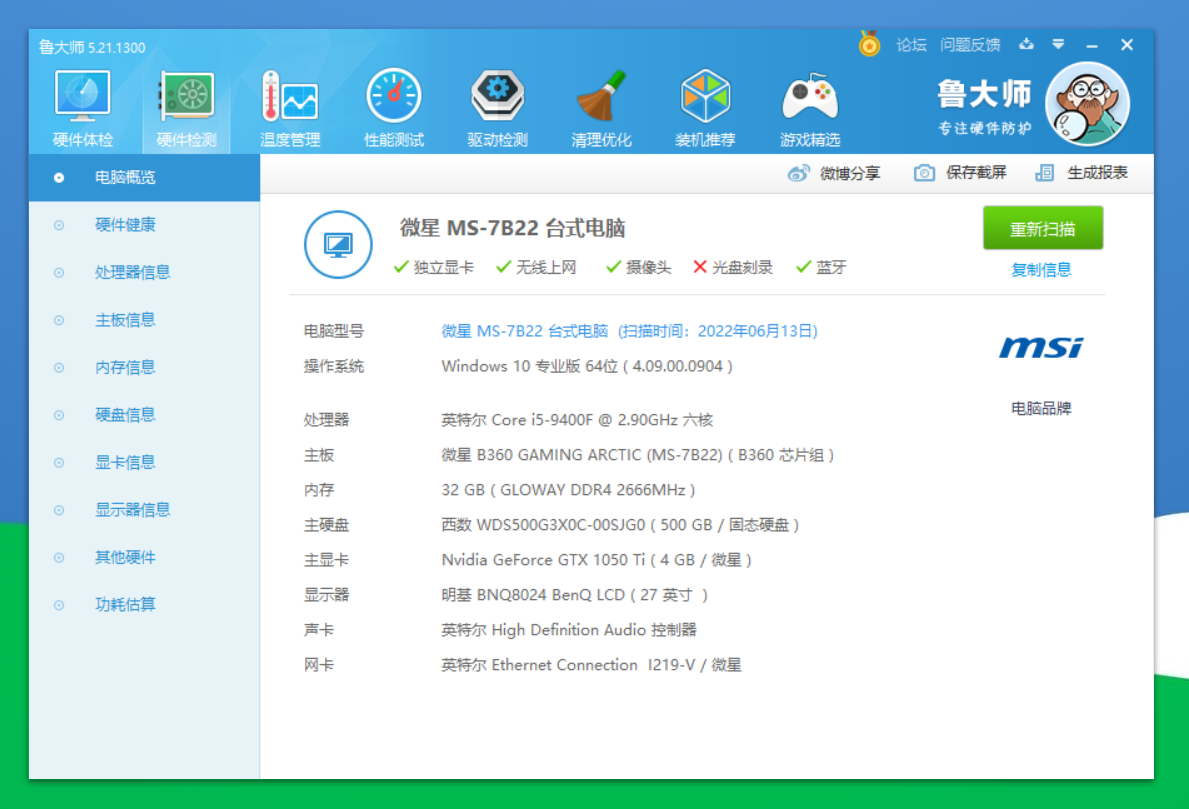Click the 光盘刻录 cross indicator

[733, 268]
